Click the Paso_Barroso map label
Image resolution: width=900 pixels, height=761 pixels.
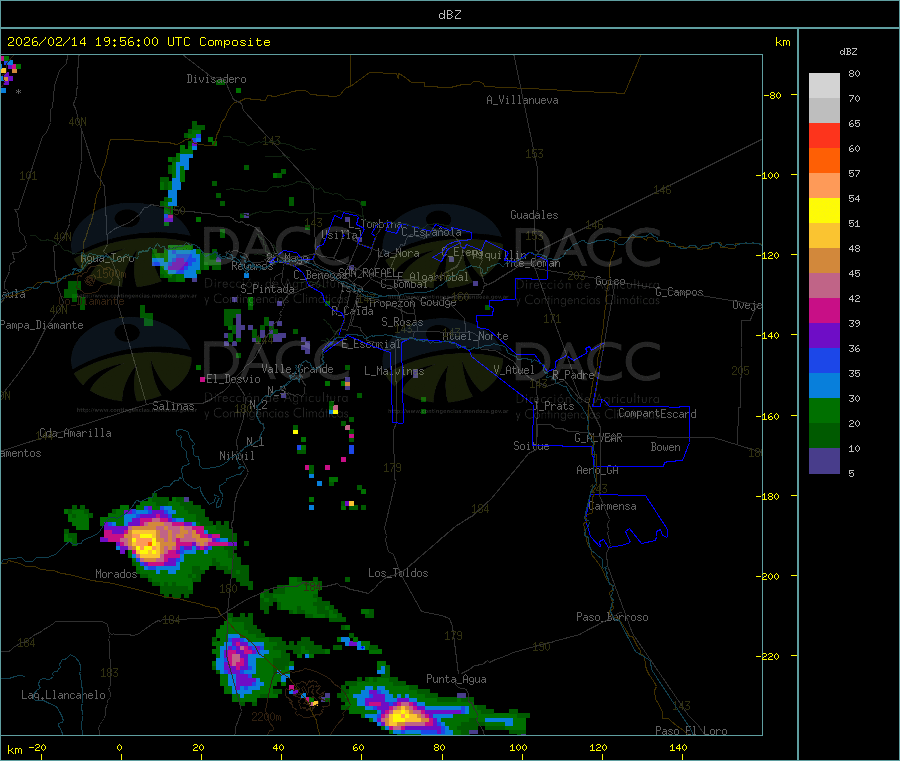click(x=612, y=617)
